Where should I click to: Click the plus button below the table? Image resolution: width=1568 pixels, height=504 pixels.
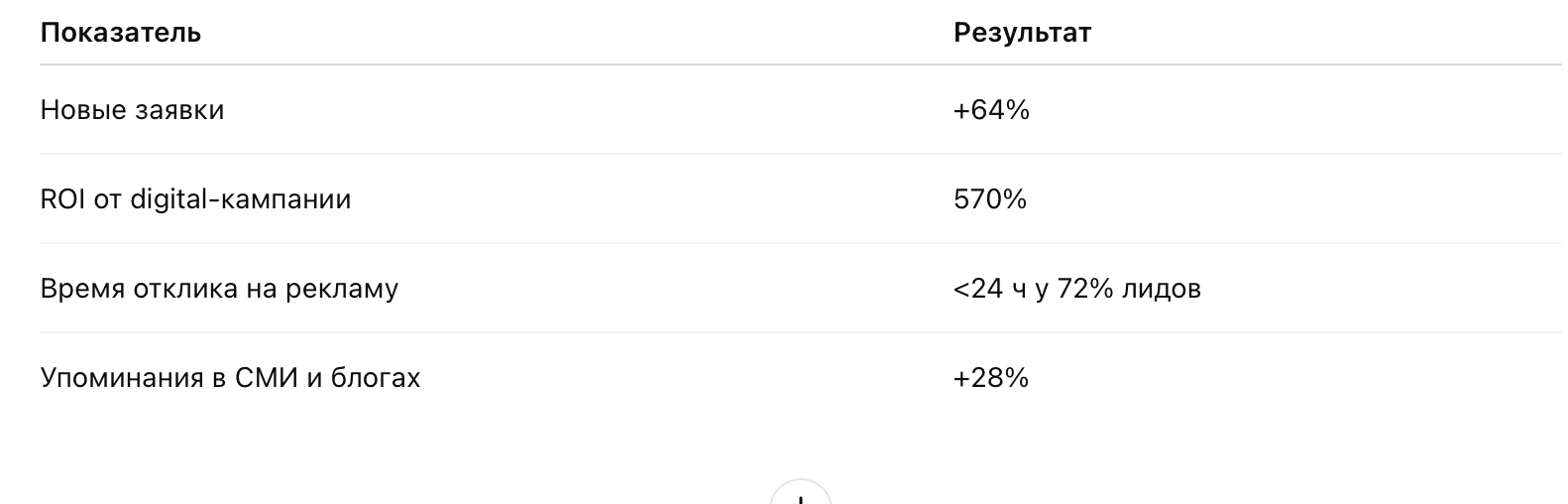[x=801, y=494]
